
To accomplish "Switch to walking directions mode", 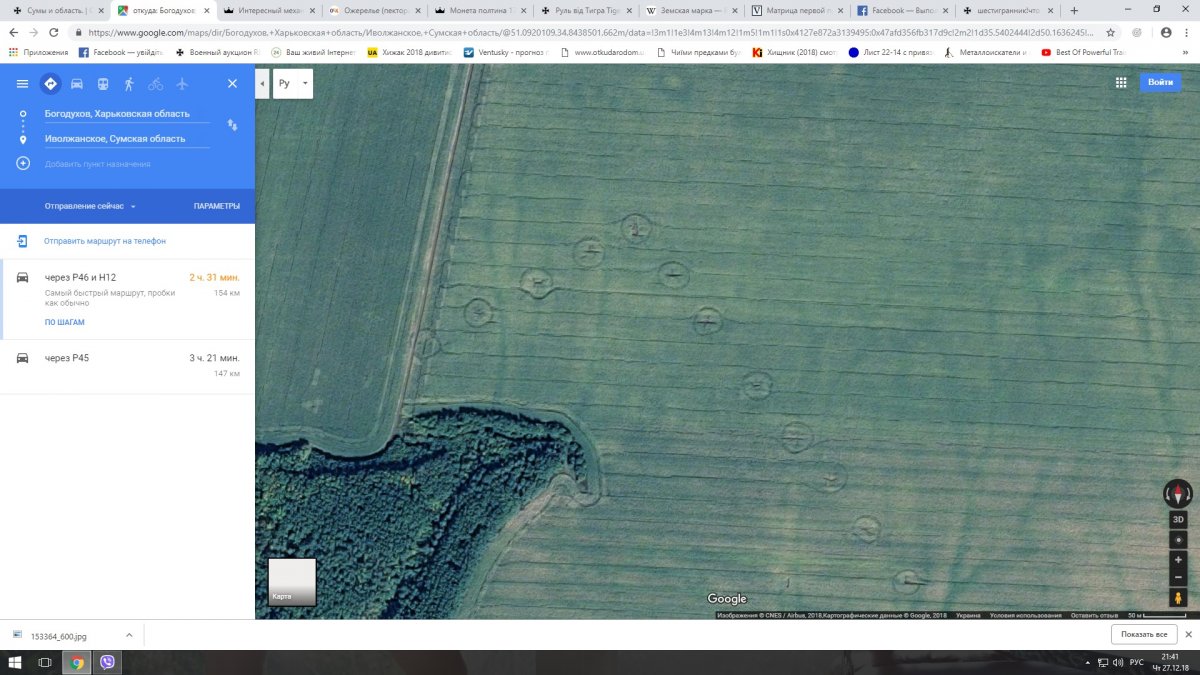I will point(129,84).
